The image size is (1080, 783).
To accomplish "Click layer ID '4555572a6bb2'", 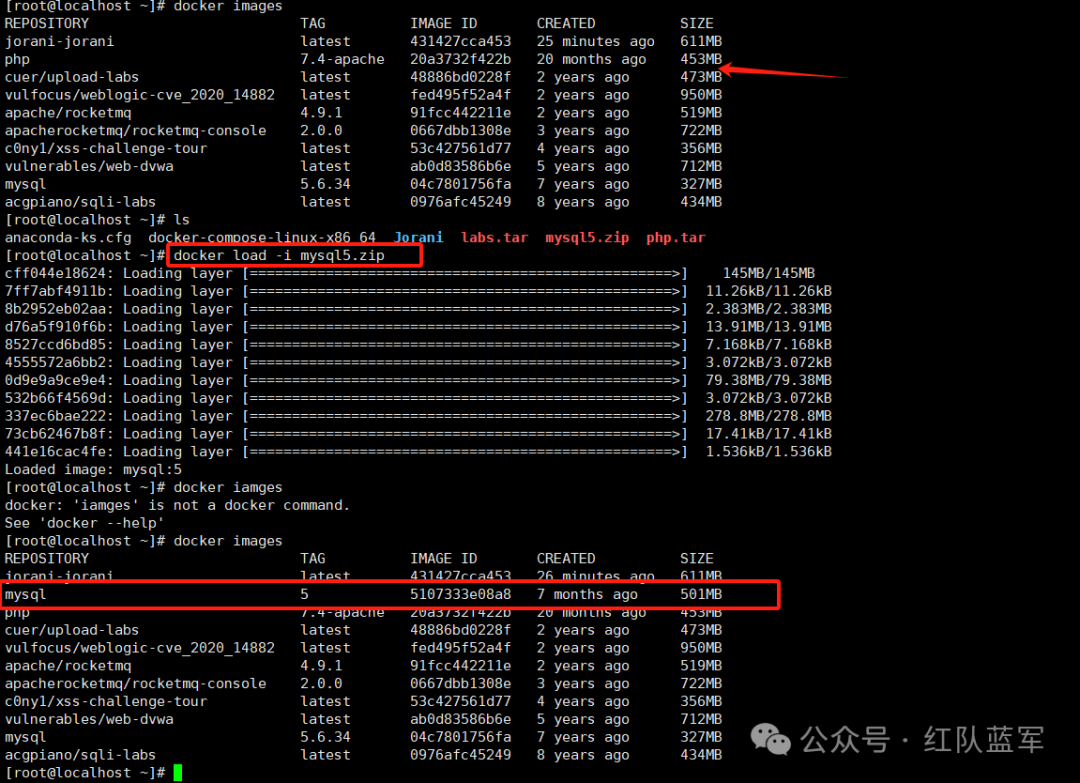I will (x=55, y=363).
